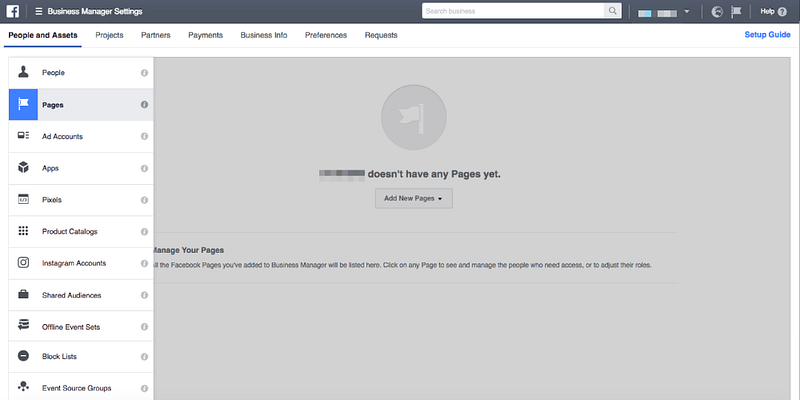Show info tooltip for Event Source Groups
This screenshot has width=800, height=400.
pyautogui.click(x=144, y=388)
